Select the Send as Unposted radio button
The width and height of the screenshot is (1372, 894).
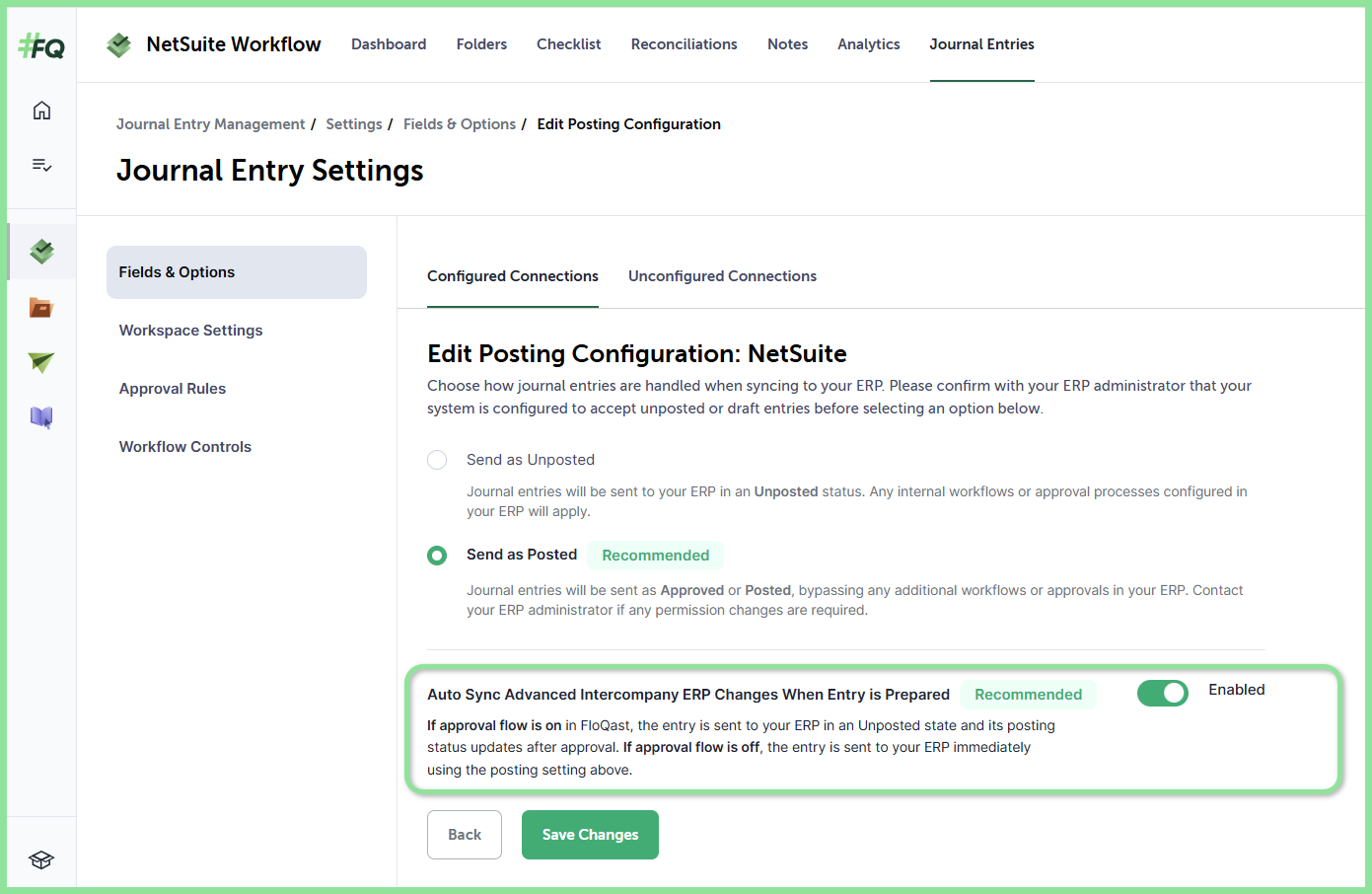(437, 460)
